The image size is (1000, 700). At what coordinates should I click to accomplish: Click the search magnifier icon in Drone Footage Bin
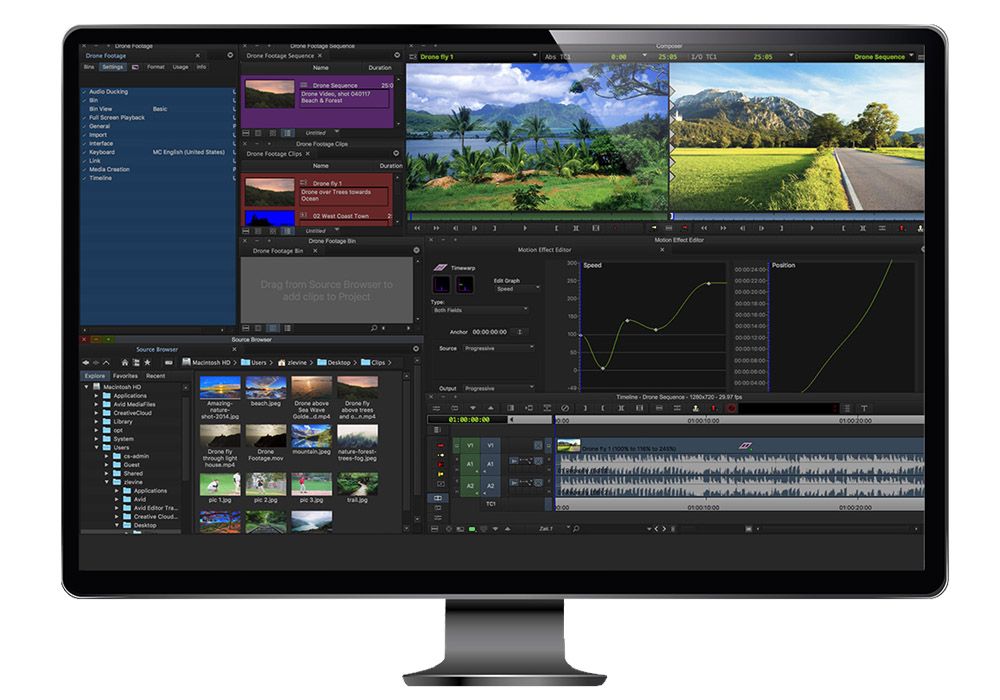pos(374,328)
